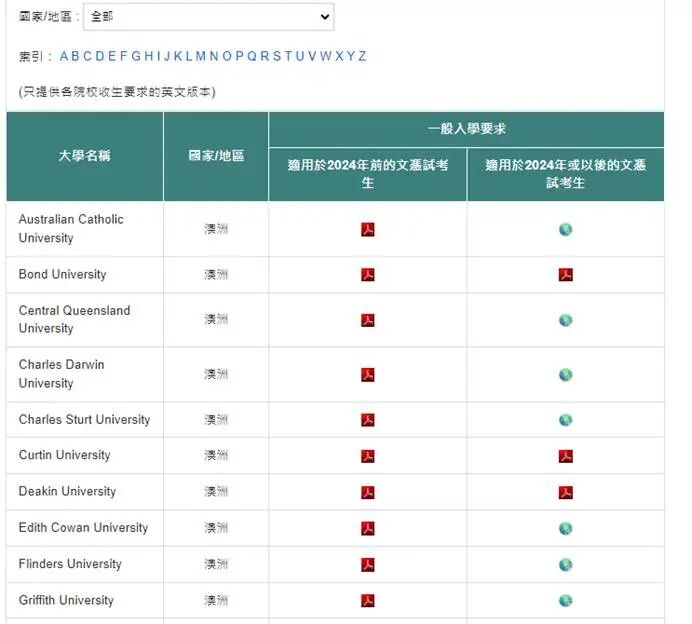Click the note 只提供各院校收生要求的英文版本
692x624 pixels.
click(117, 92)
